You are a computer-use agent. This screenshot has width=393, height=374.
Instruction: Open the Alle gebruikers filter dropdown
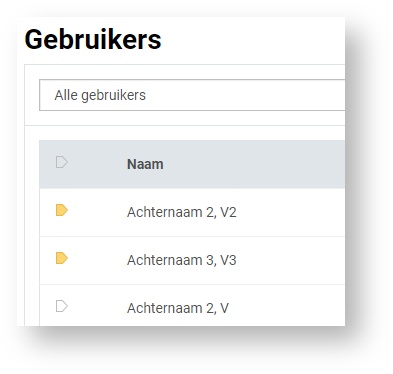(x=192, y=95)
